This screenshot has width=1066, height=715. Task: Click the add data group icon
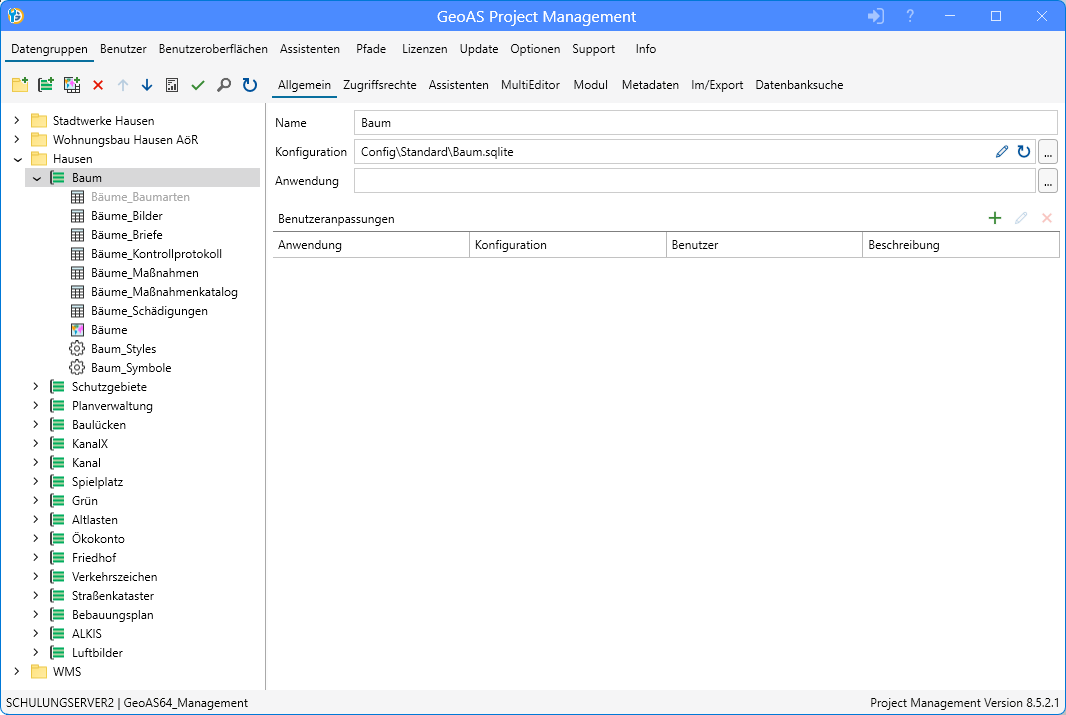click(x=45, y=86)
